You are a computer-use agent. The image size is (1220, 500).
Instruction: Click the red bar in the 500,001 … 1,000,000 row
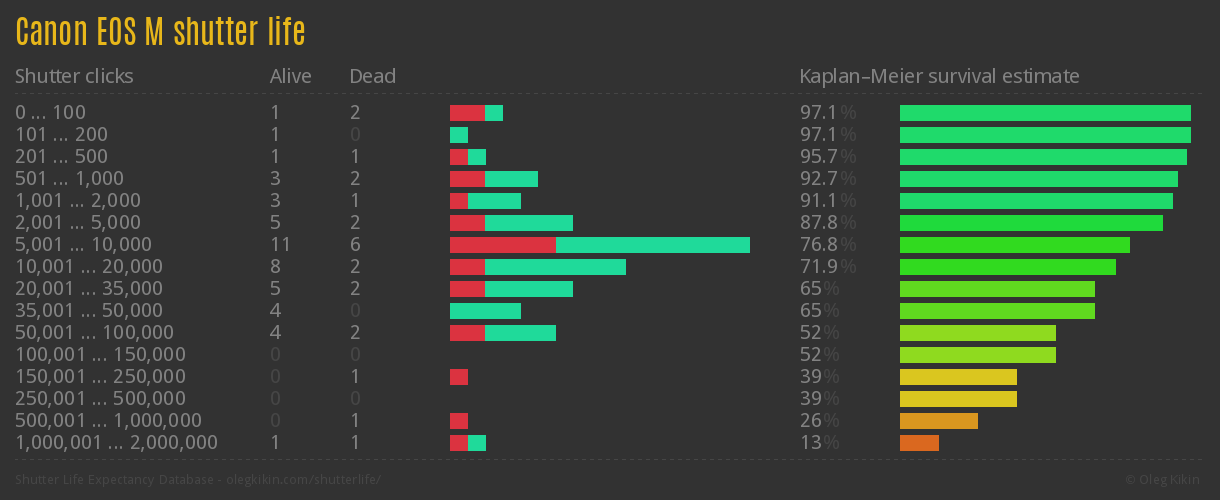[459, 421]
